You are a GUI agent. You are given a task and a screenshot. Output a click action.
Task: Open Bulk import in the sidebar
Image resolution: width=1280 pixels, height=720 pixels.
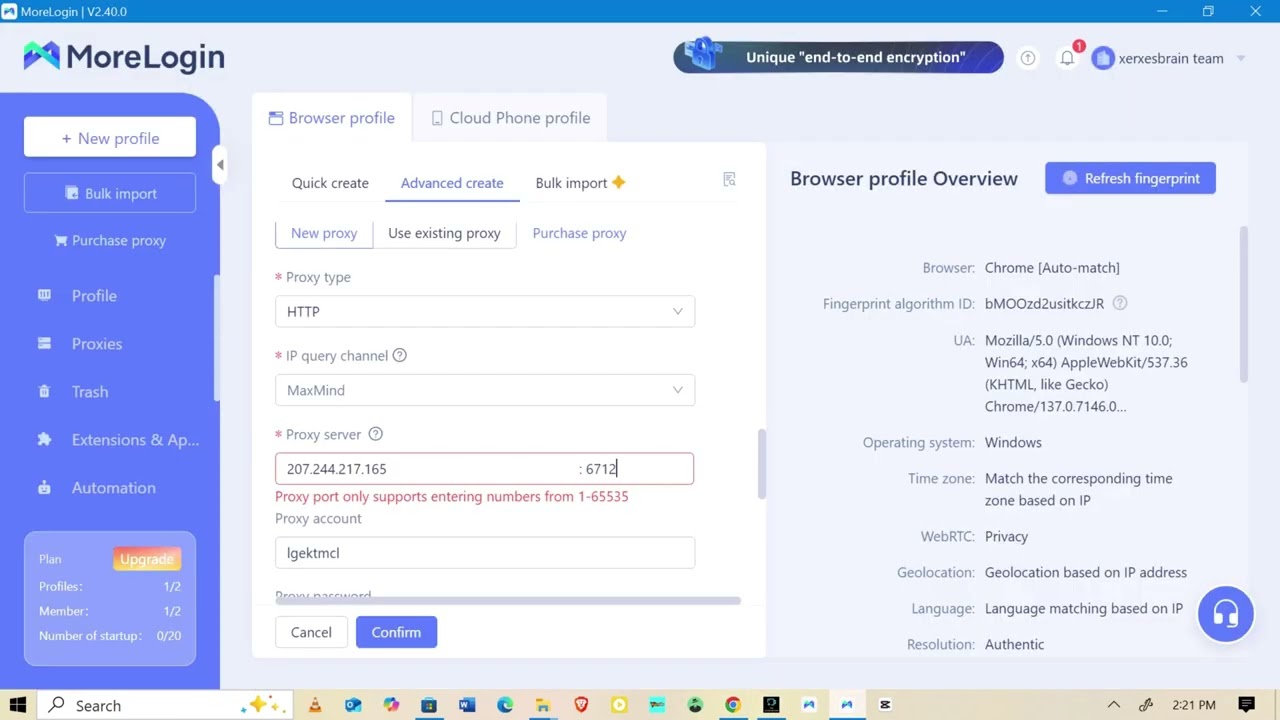coord(110,193)
